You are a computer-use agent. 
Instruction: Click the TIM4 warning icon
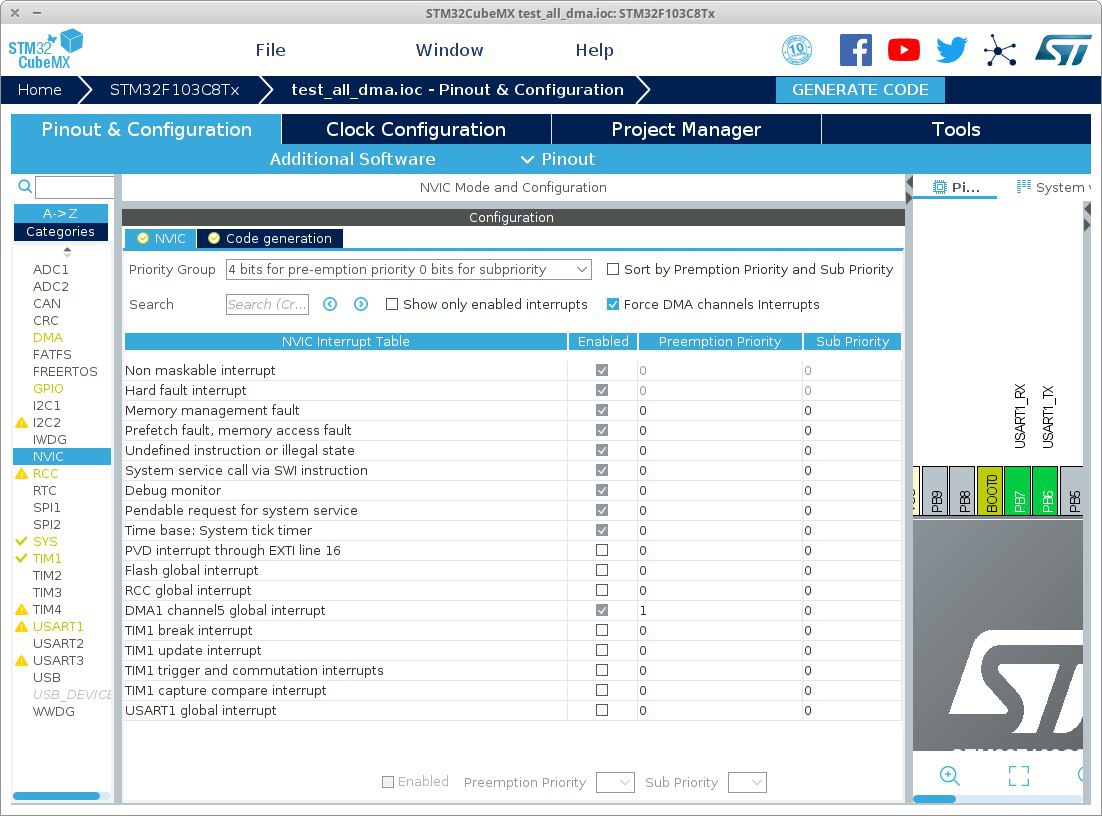pos(22,609)
